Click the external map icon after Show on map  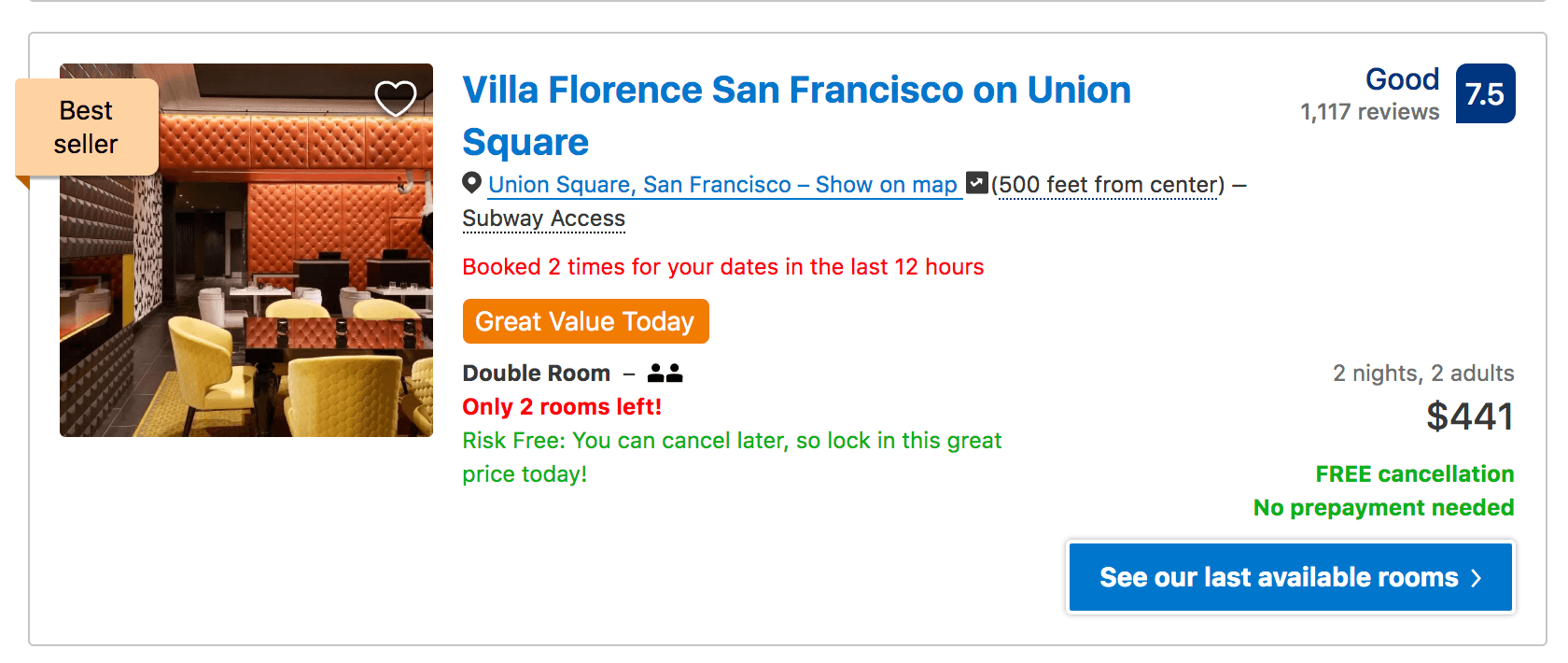click(976, 182)
